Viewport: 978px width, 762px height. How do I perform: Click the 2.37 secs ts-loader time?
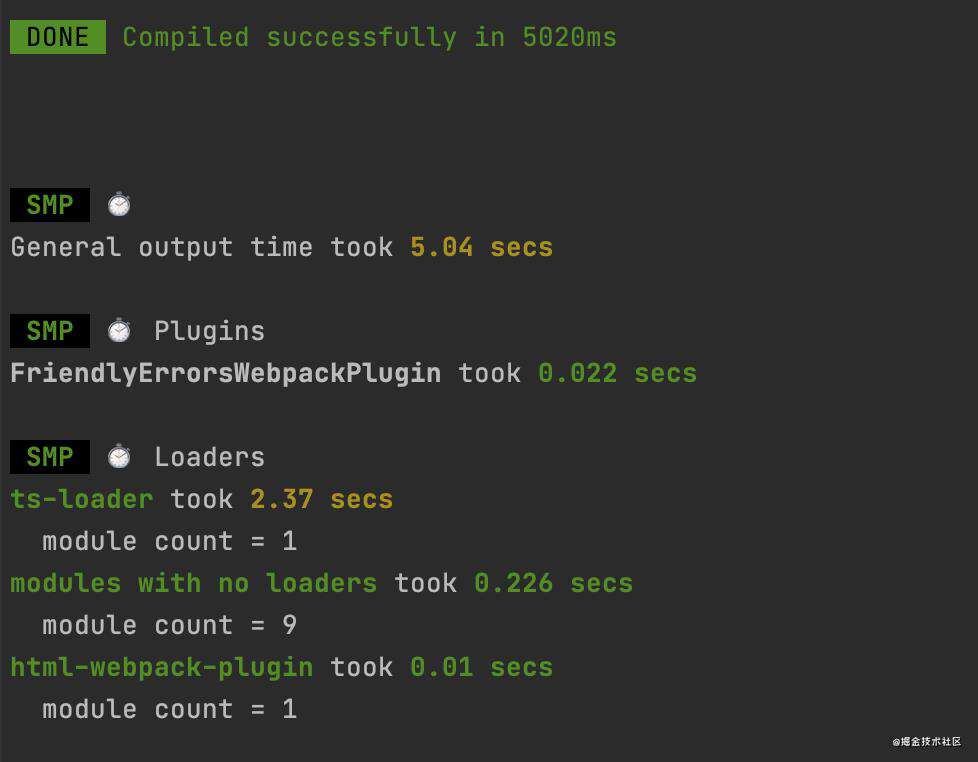[x=322, y=499]
